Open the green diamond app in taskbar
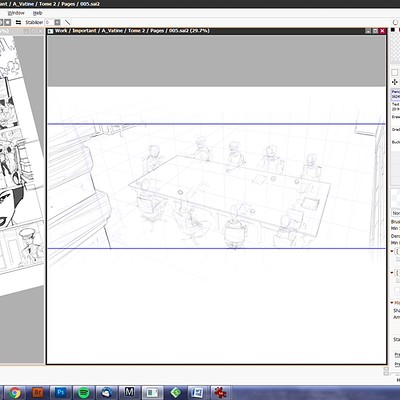400x400 pixels. 176,393
